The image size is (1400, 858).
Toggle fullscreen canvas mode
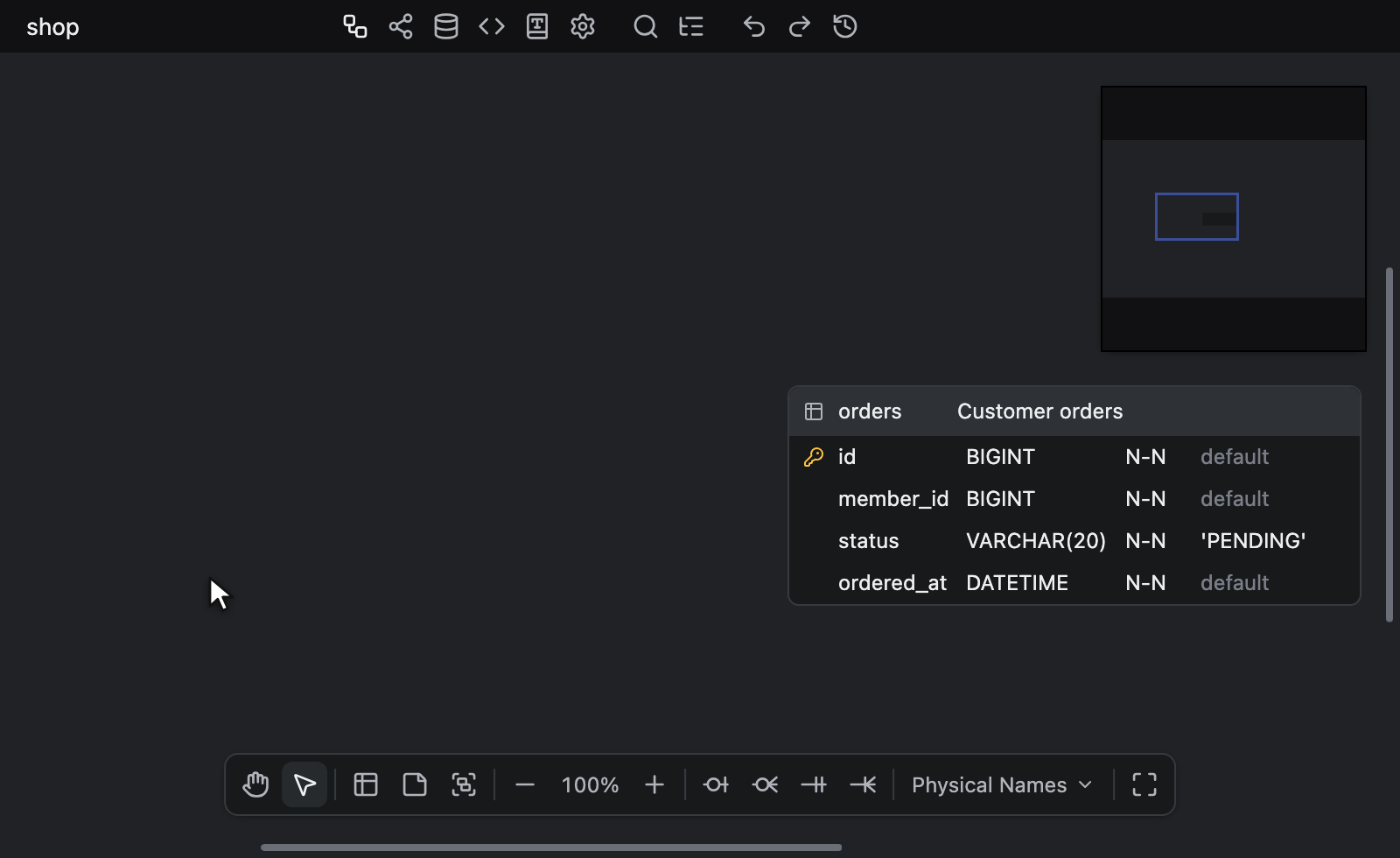coord(1144,784)
